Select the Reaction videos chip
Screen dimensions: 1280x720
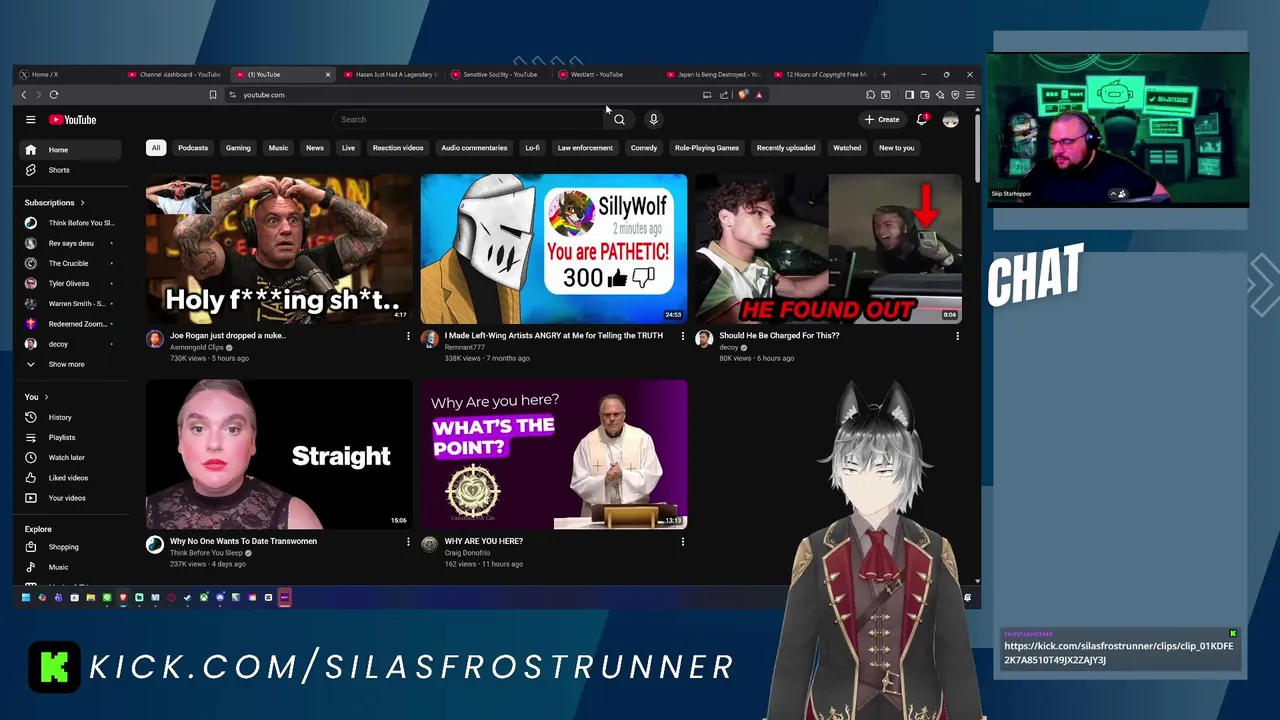click(x=398, y=148)
